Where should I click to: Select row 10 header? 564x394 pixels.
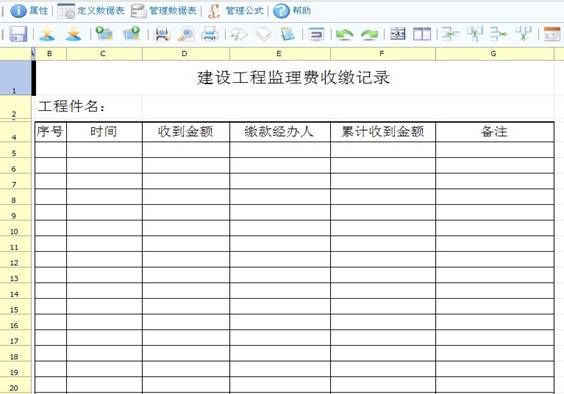coord(15,228)
